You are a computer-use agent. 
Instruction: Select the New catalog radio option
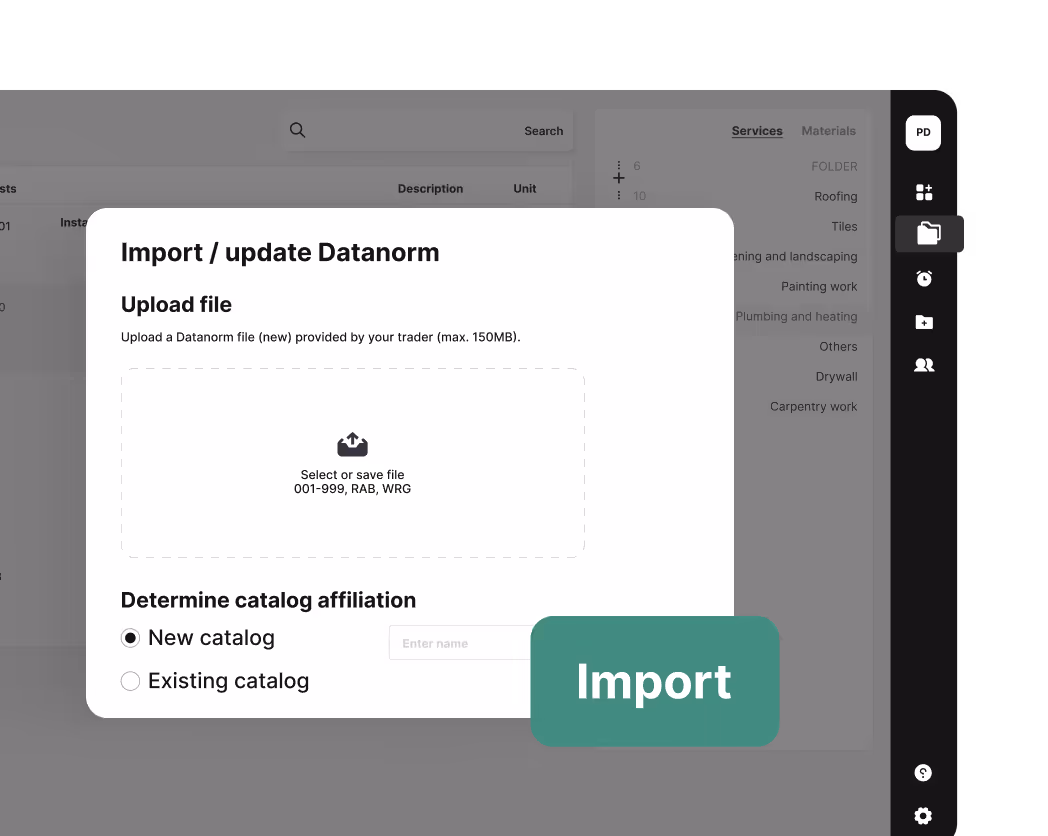coord(130,638)
